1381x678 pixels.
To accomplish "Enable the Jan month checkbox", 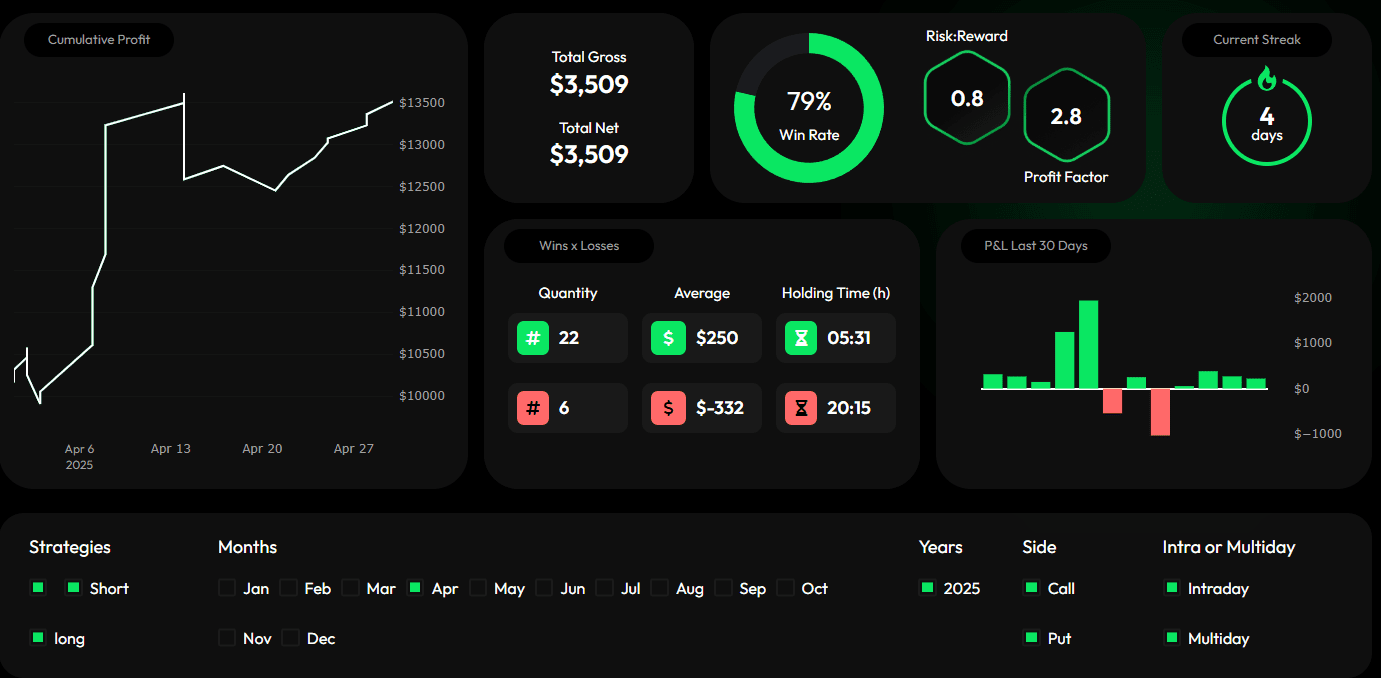I will (x=227, y=588).
